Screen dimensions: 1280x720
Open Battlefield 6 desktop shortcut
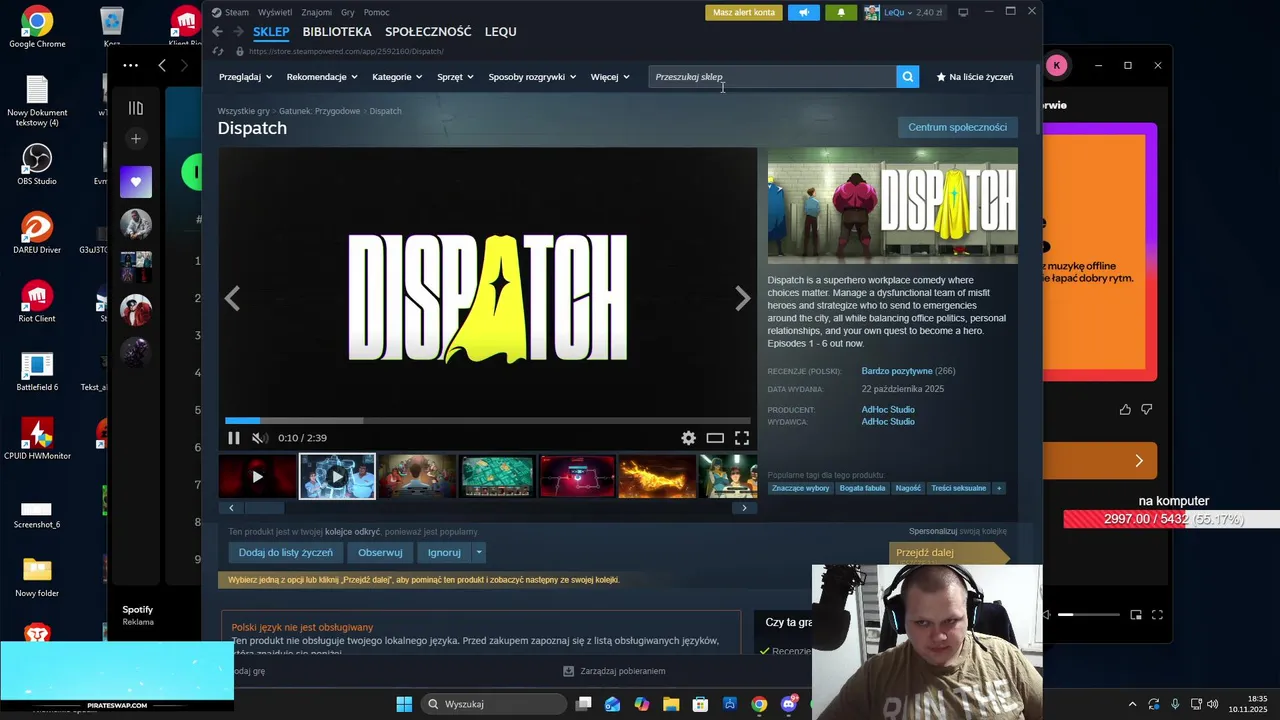click(x=37, y=371)
